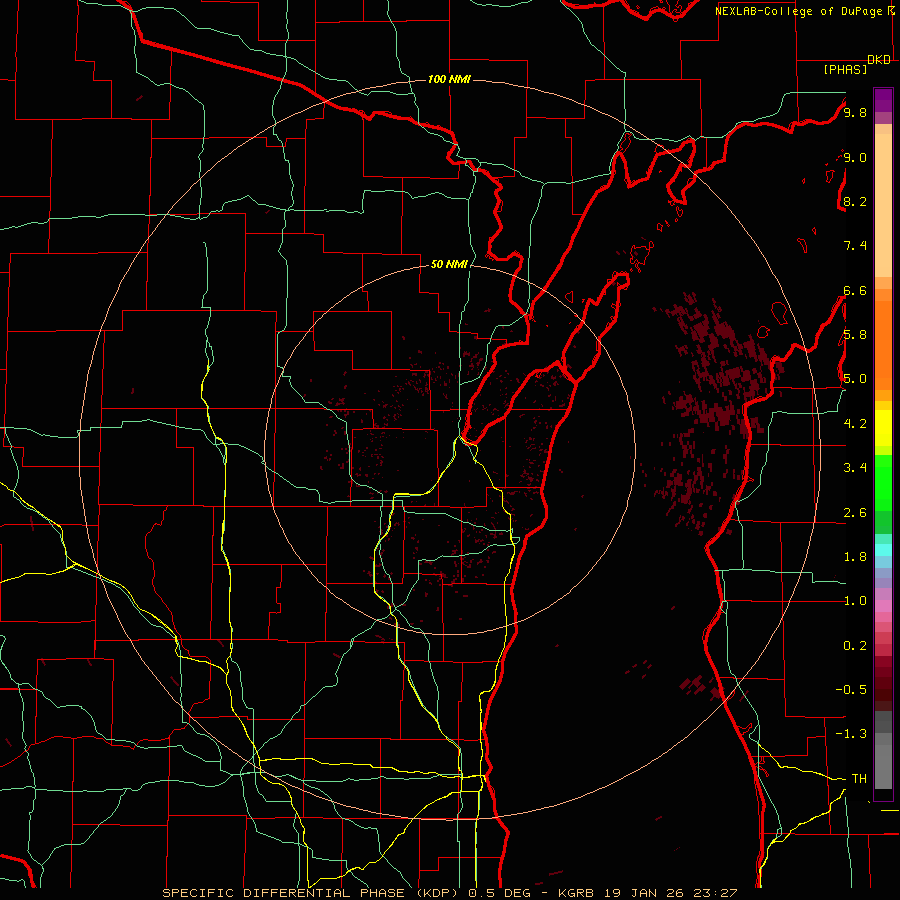Click the 4.2 legend value
This screenshot has width=900, height=900.
855,424
